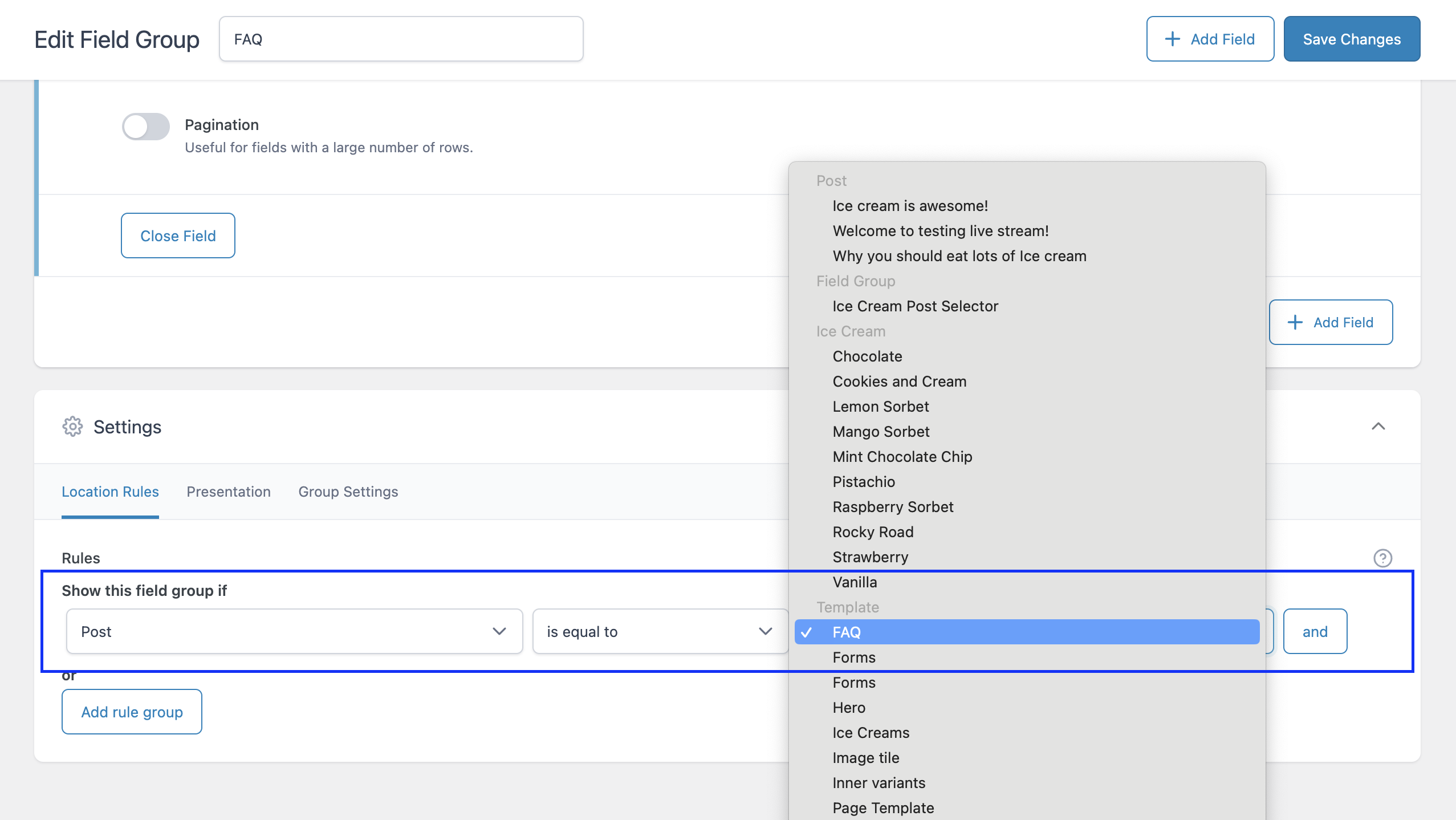Click the Close Field button

(178, 236)
